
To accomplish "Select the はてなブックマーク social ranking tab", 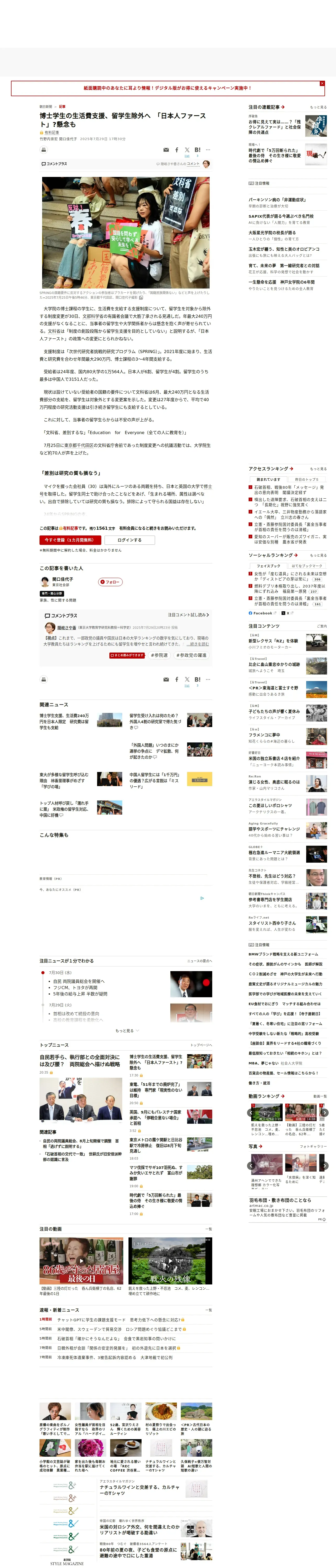I will coord(307,566).
